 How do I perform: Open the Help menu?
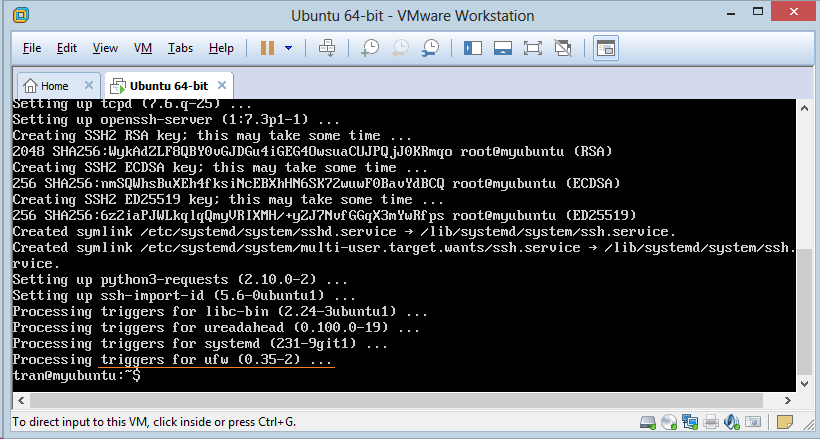221,48
